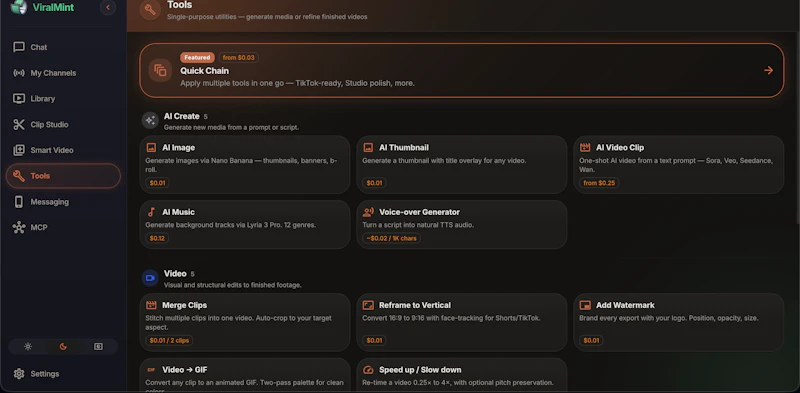Click the Library play-screen icon
Screen dimensions: 800x393
coord(19,99)
